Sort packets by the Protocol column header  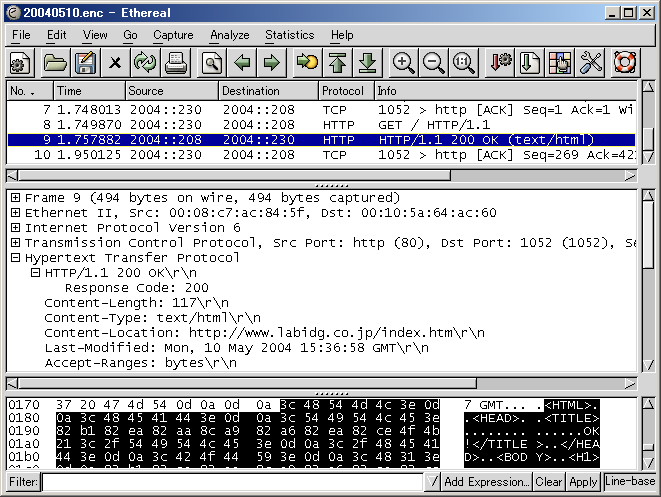pos(345,91)
